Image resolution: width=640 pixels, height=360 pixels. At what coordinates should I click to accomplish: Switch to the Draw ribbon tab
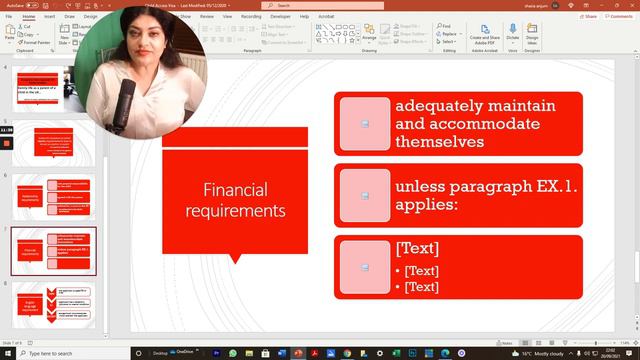click(69, 17)
